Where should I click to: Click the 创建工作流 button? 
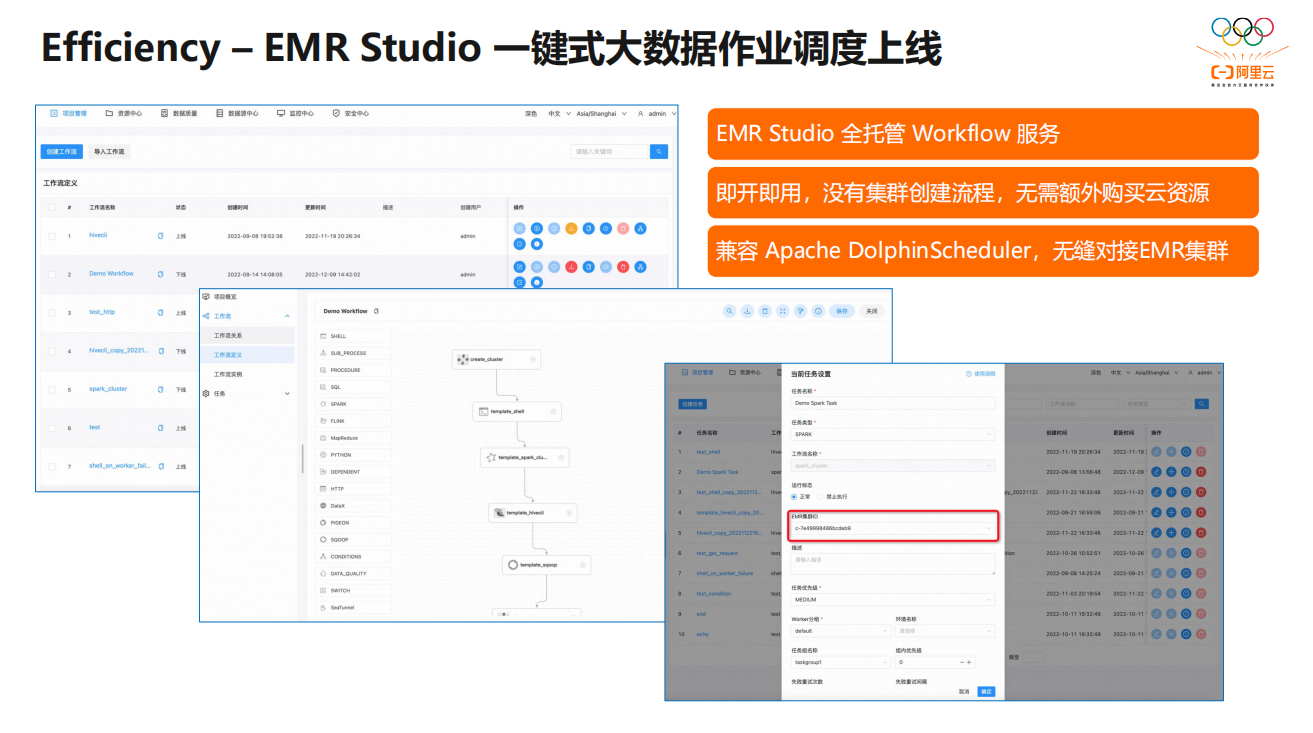(60, 151)
